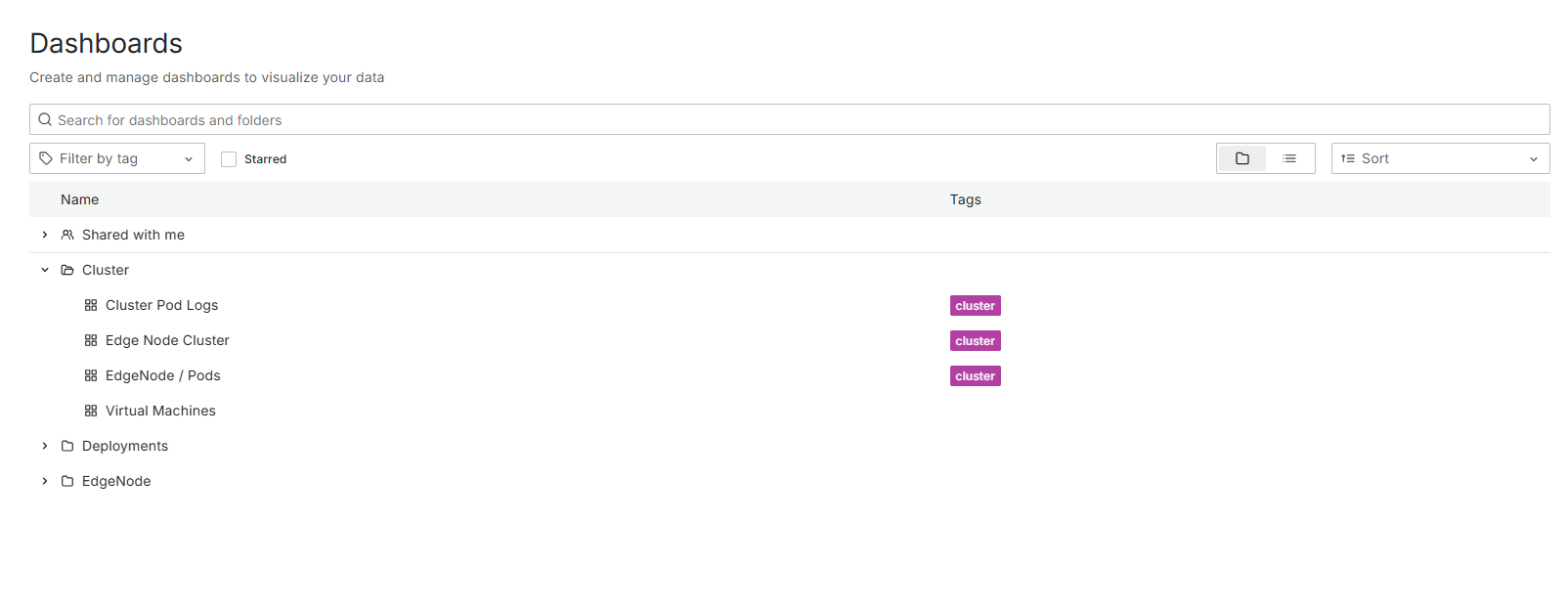The width and height of the screenshot is (1568, 610).
Task: Switch to list view icon
Action: point(1289,158)
